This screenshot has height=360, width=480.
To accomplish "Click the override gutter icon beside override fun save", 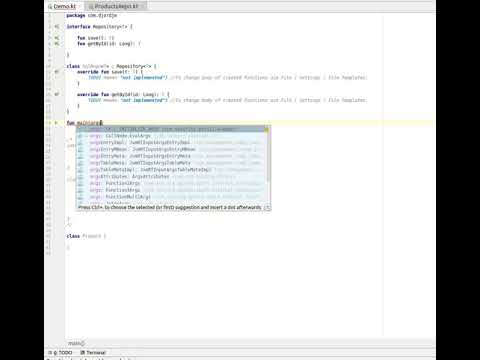I will click(57, 72).
